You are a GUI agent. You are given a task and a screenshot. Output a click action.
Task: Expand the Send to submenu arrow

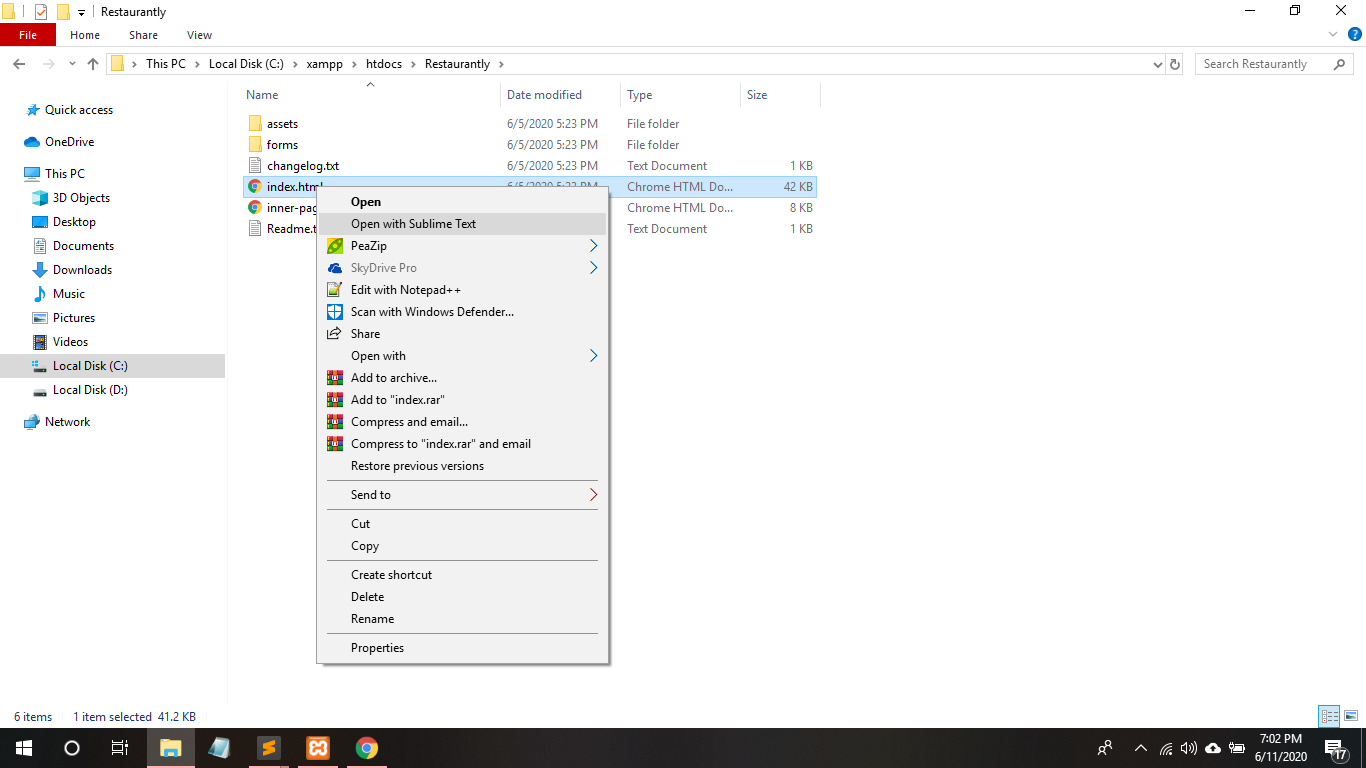593,495
